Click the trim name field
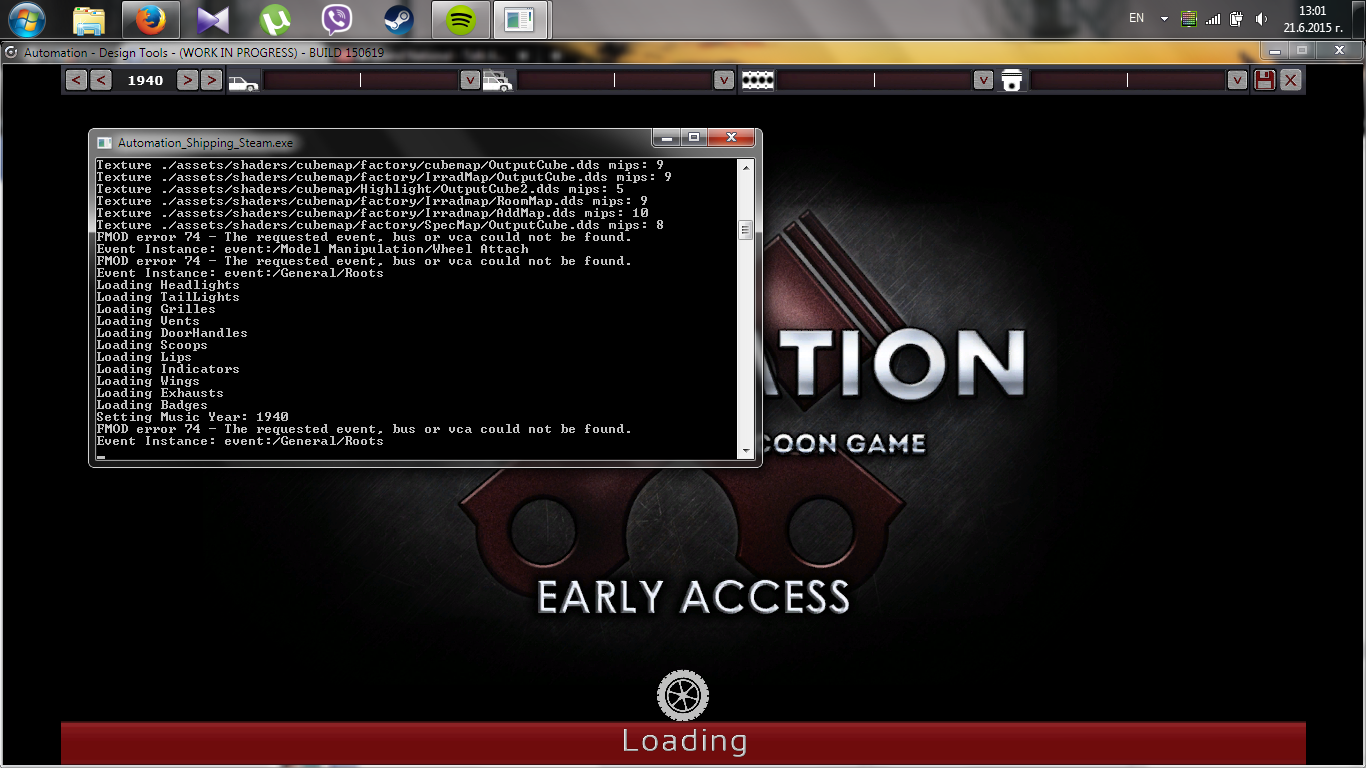1366x768 pixels. coord(615,80)
